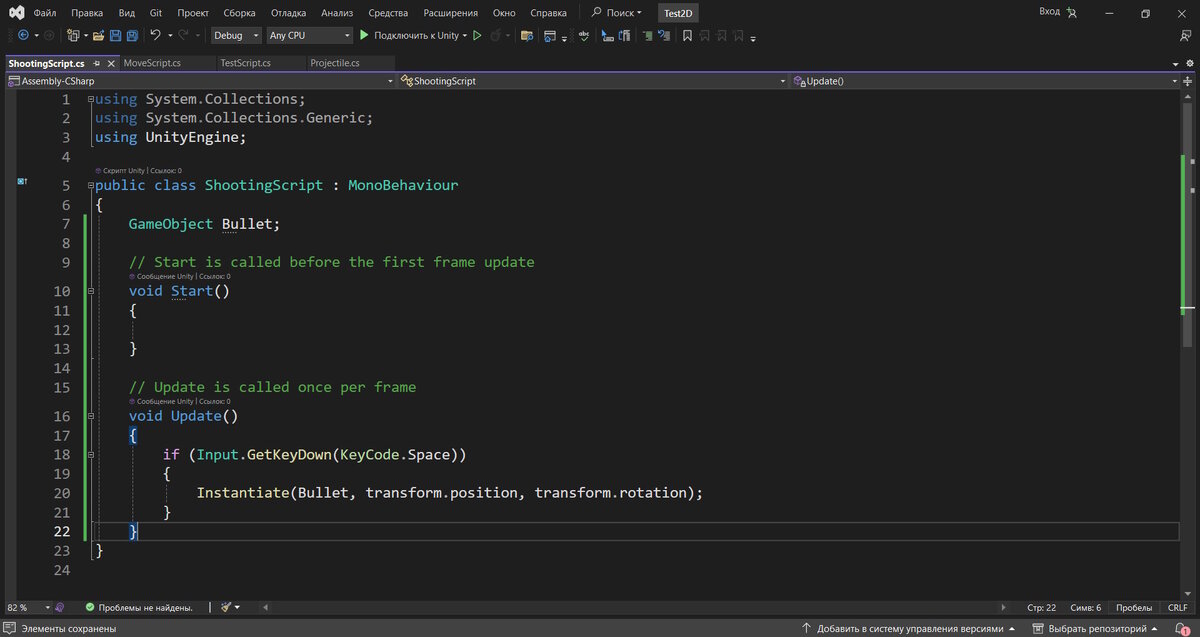The image size is (1200, 637).
Task: Open the Расширения menu
Action: [x=451, y=13]
